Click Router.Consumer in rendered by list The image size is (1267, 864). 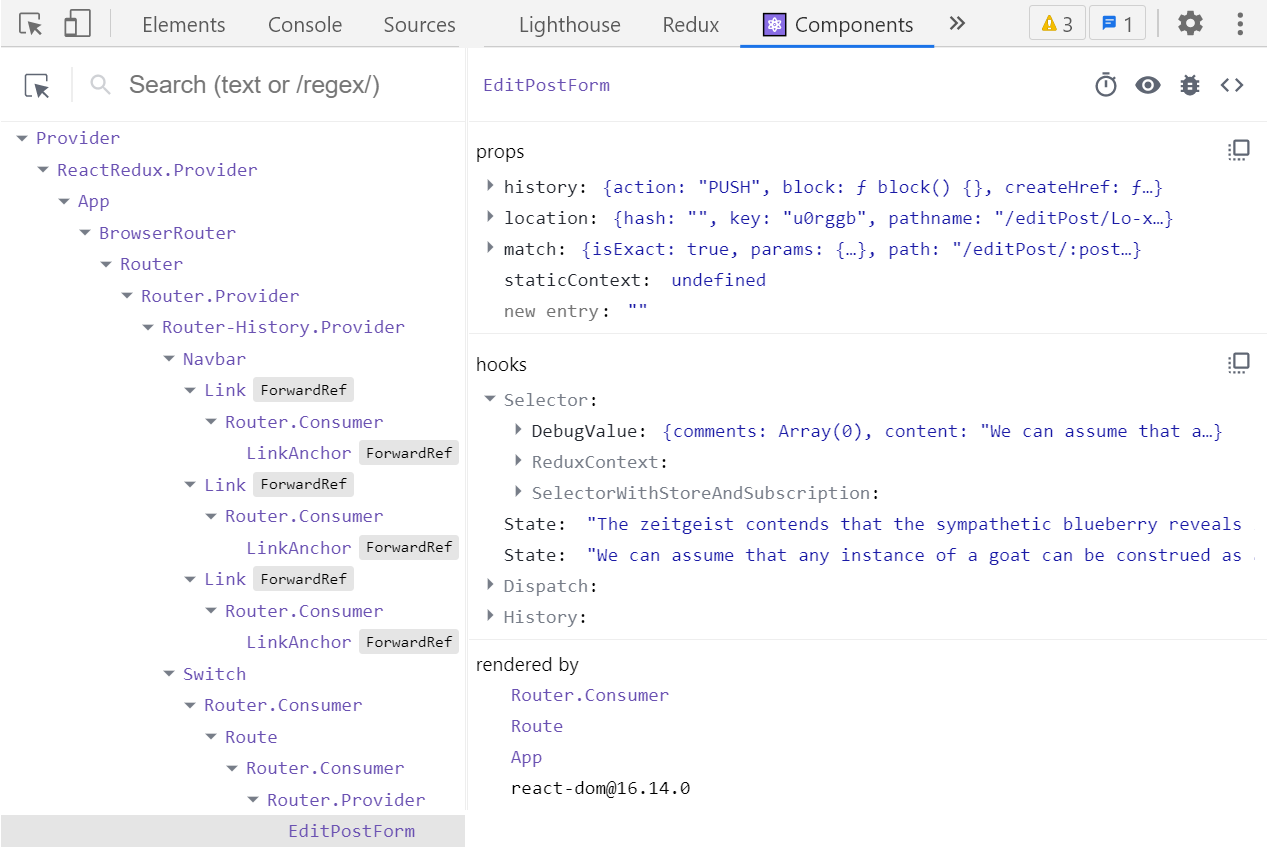[589, 695]
